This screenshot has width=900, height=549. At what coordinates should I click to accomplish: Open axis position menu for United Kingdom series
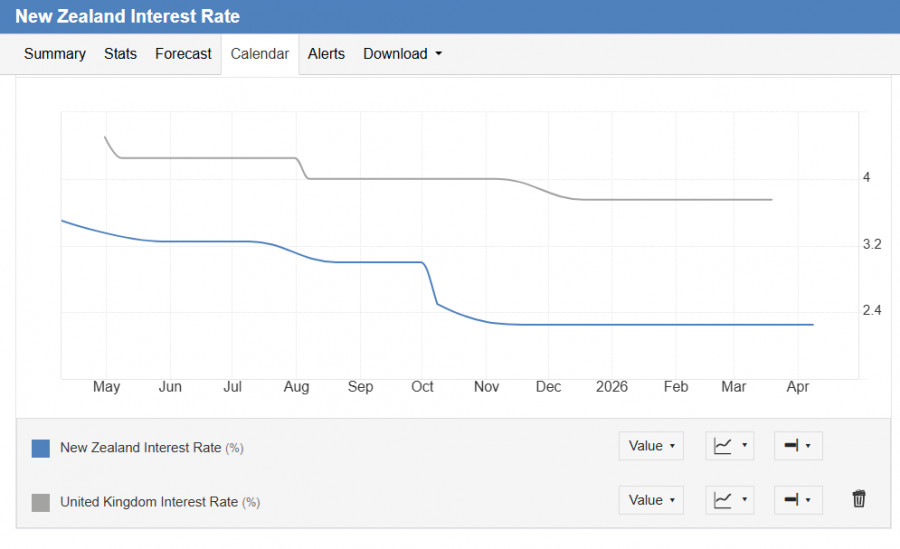[x=798, y=500]
